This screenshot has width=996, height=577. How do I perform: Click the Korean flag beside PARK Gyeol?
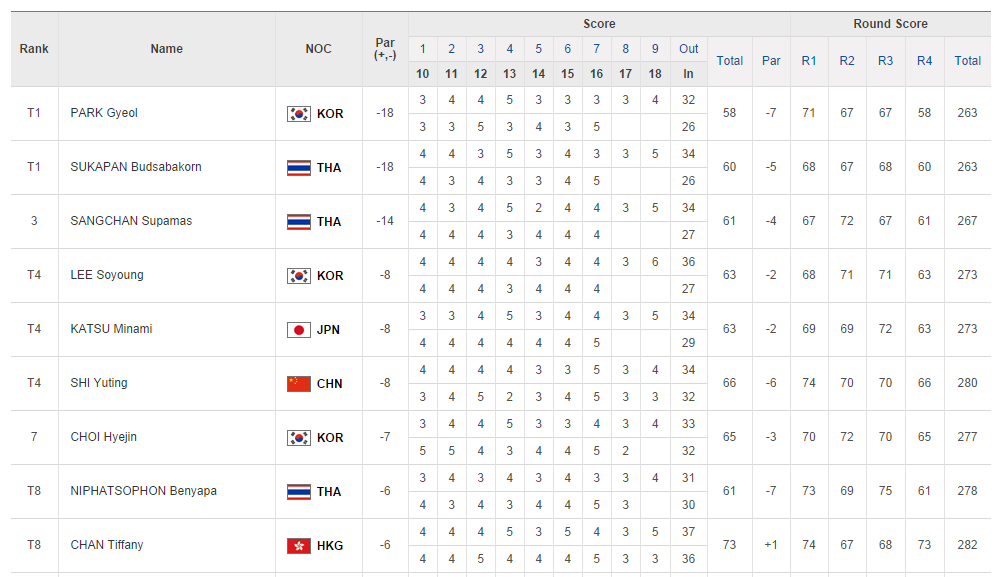298,114
